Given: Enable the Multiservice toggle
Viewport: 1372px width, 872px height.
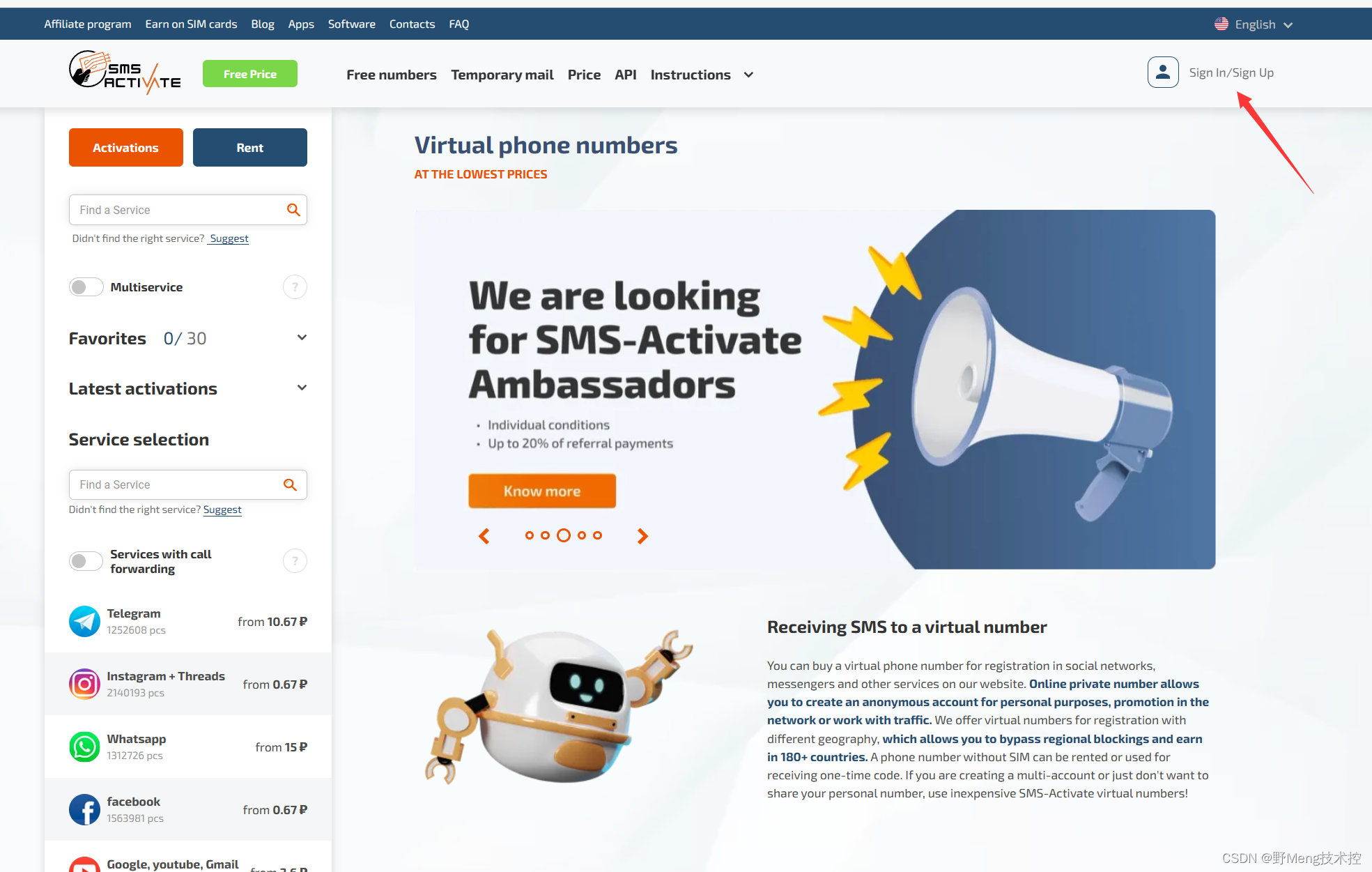Looking at the screenshot, I should point(86,287).
